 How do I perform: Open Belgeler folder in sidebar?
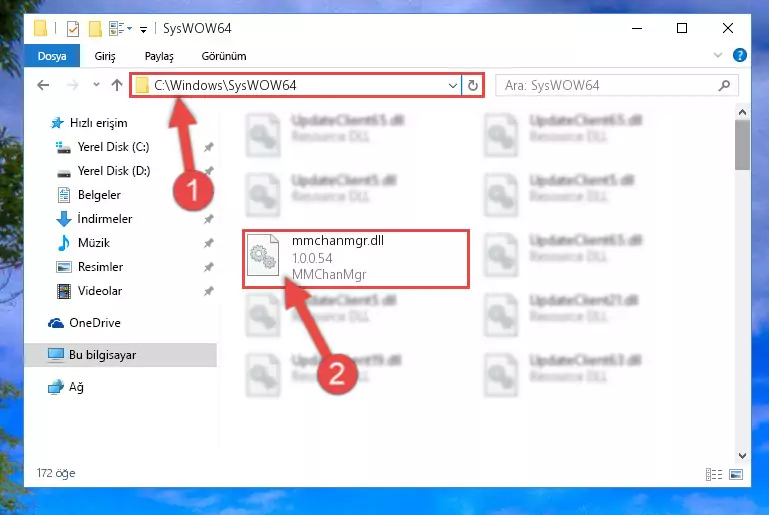point(89,195)
